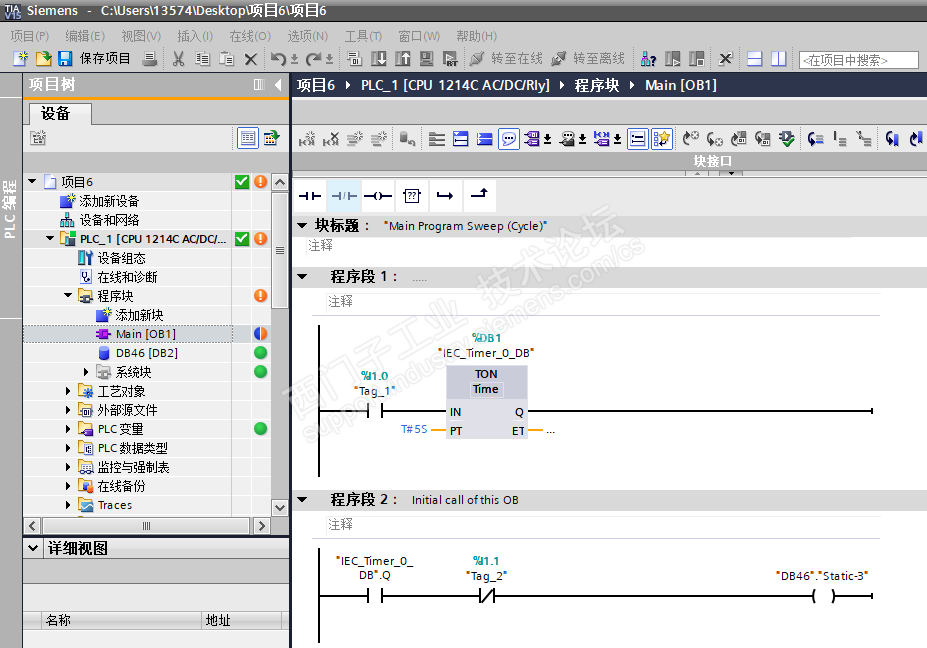Viewport: 927px width, 648px height.
Task: Toggle the favorites star button in editor toolbar
Action: point(661,139)
